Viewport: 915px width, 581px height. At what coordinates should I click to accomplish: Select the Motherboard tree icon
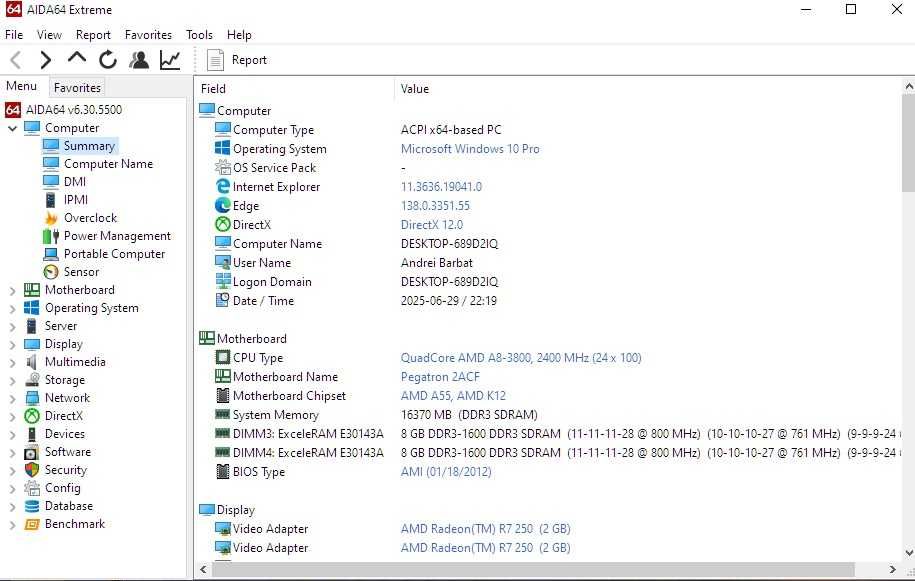32,290
